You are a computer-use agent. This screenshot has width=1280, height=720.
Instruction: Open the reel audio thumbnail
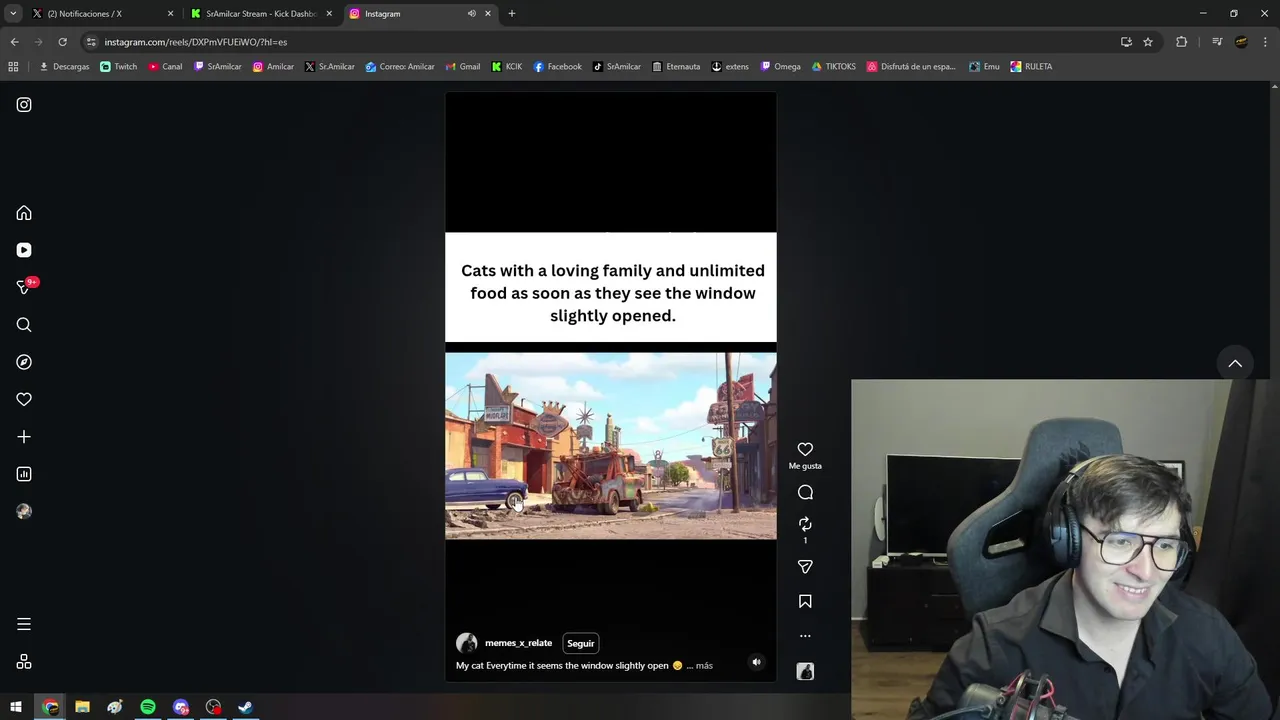click(805, 671)
